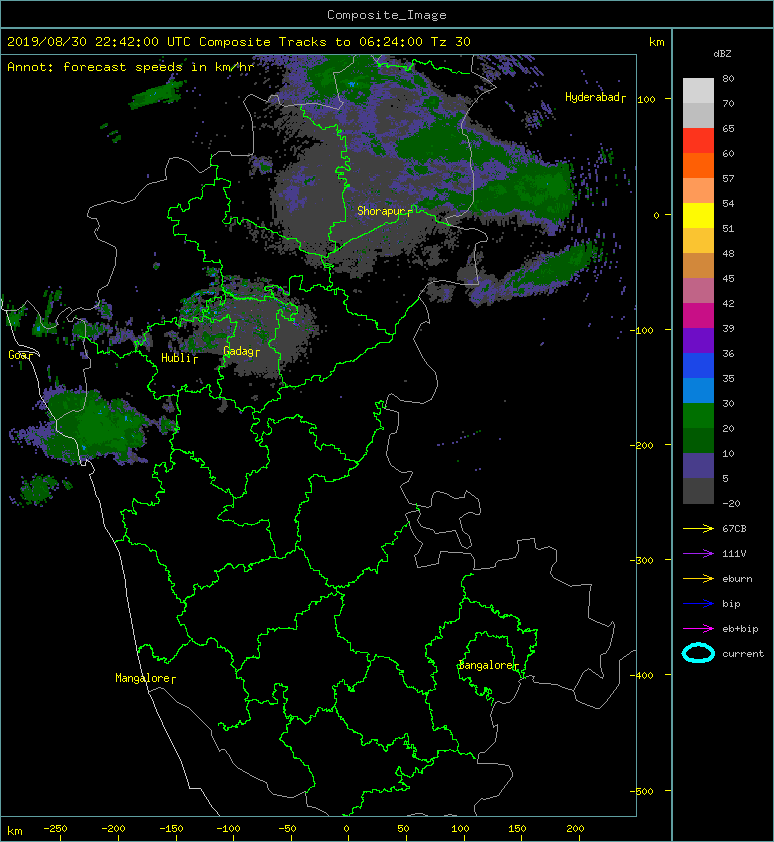Click the Hyderabad city label

click(595, 97)
